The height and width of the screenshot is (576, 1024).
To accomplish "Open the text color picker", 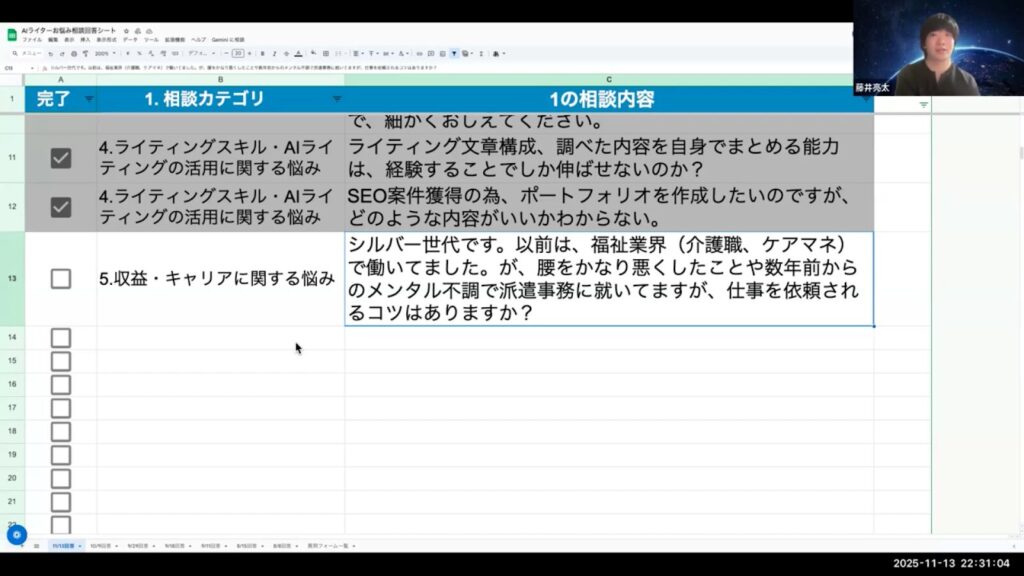I will 300,53.
